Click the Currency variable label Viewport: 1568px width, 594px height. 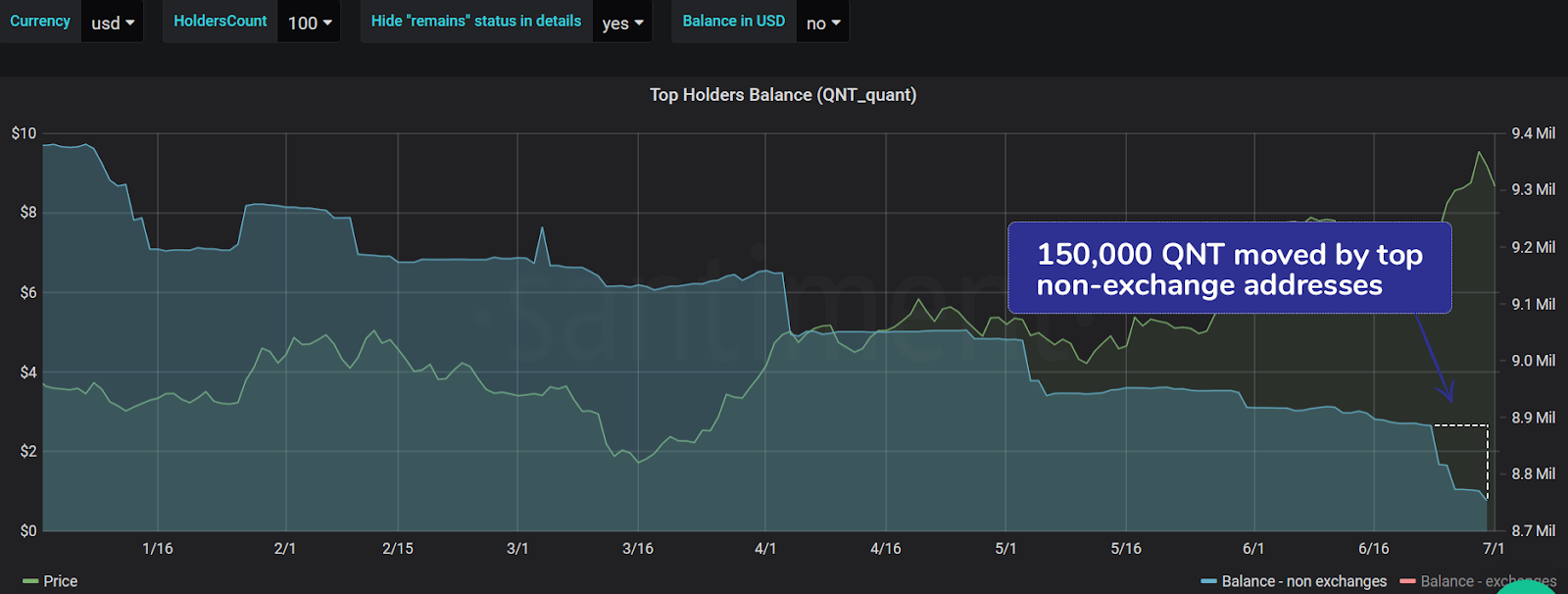click(x=40, y=21)
